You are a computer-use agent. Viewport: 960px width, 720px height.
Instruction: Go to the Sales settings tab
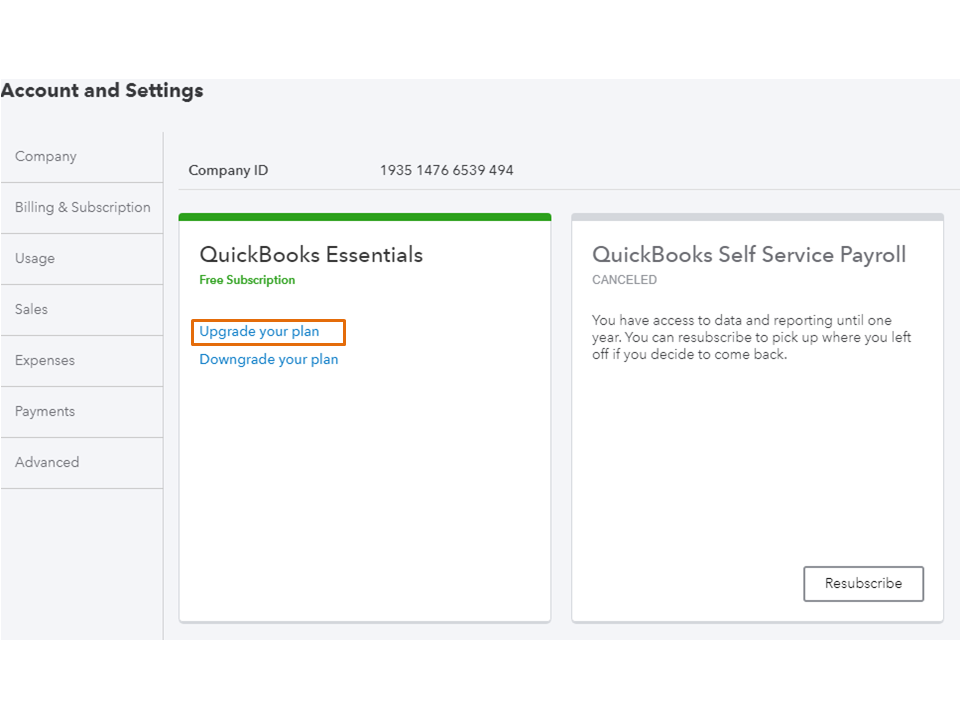pyautogui.click(x=31, y=310)
